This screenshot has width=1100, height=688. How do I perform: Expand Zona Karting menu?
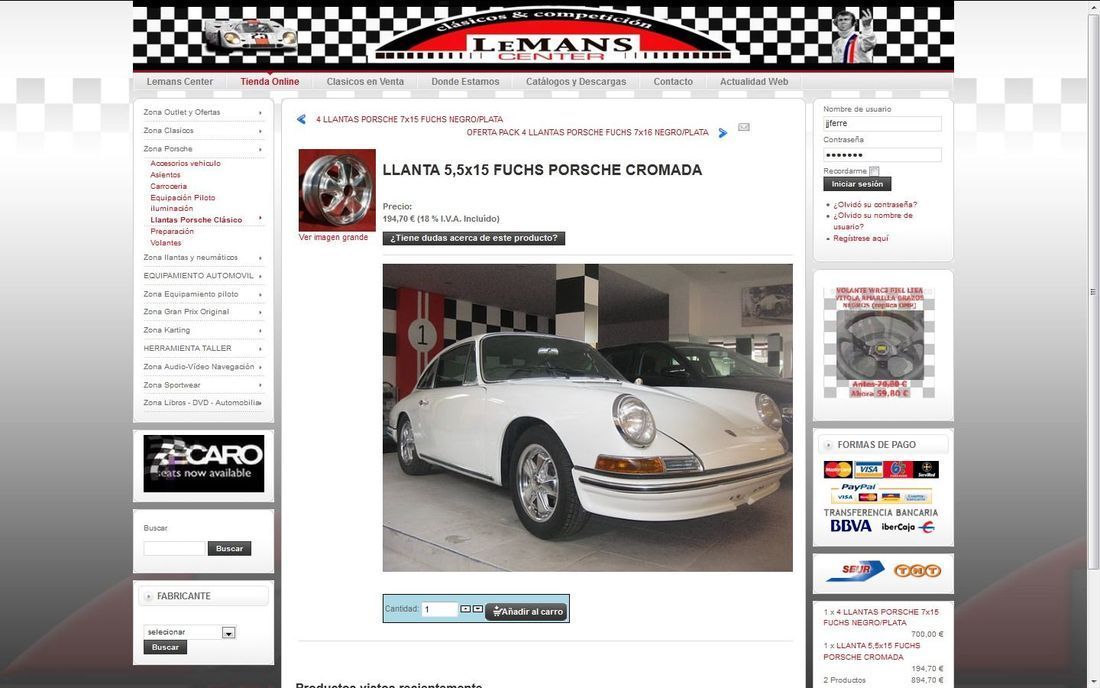click(x=203, y=330)
